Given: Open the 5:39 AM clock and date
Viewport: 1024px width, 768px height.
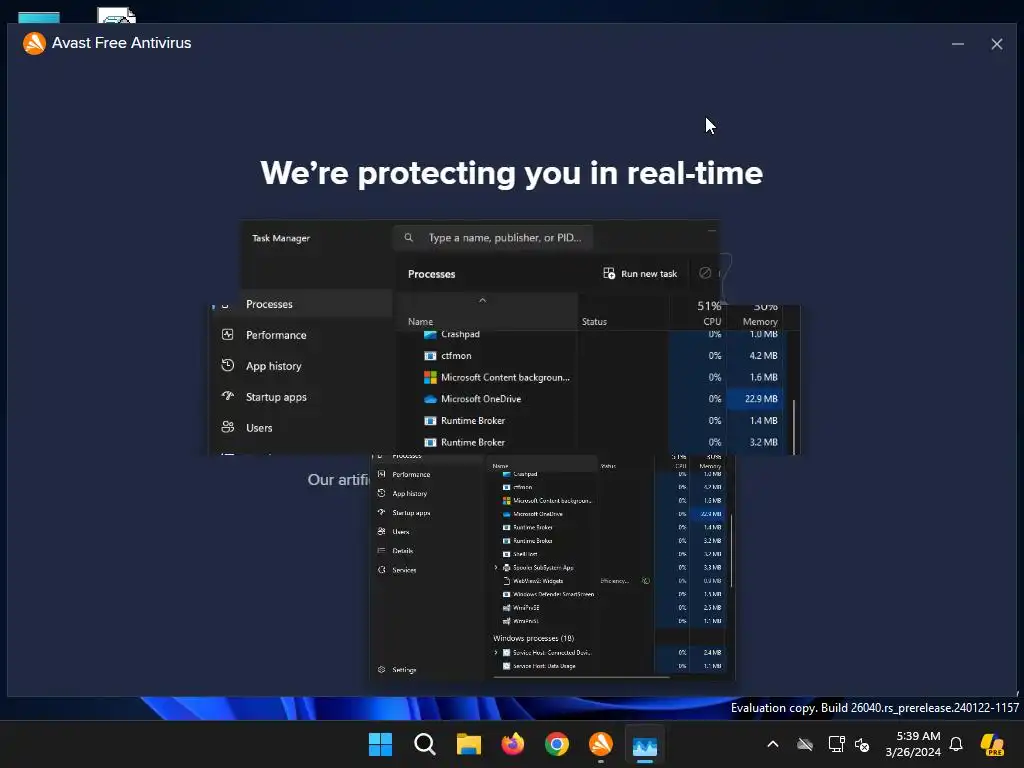Looking at the screenshot, I should pyautogui.click(x=913, y=744).
